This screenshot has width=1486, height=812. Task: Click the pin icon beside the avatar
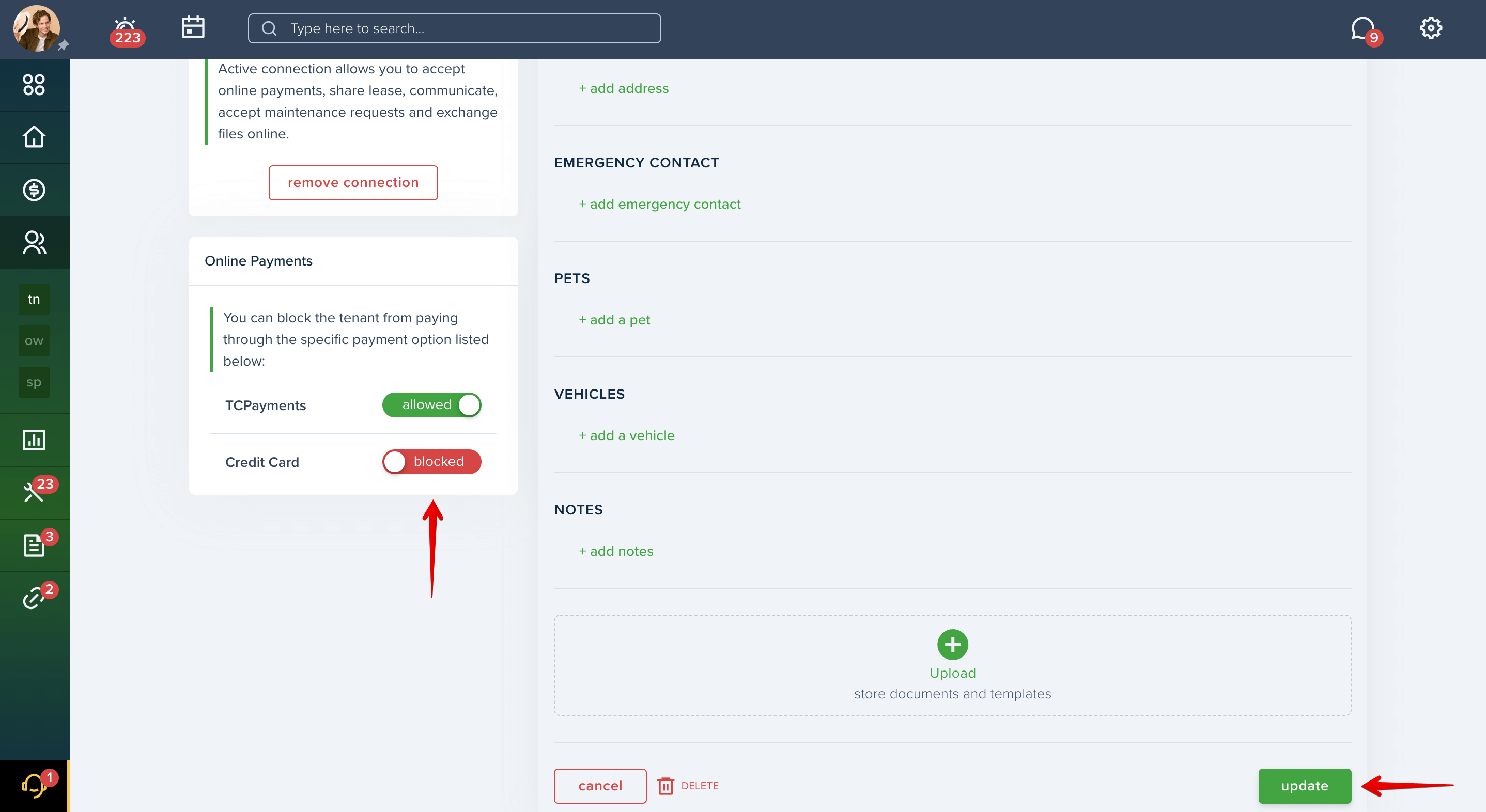[x=64, y=45]
